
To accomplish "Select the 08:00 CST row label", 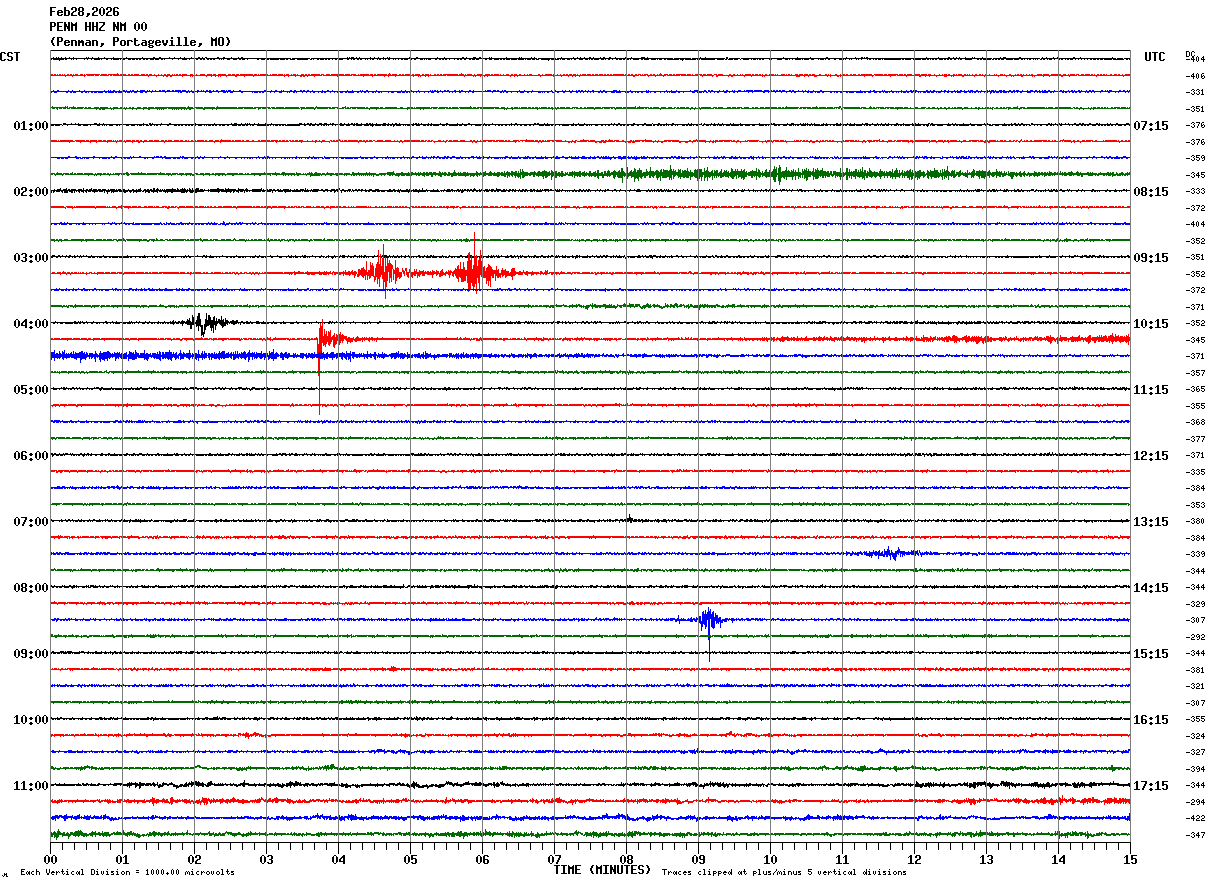I will pyautogui.click(x=30, y=588).
